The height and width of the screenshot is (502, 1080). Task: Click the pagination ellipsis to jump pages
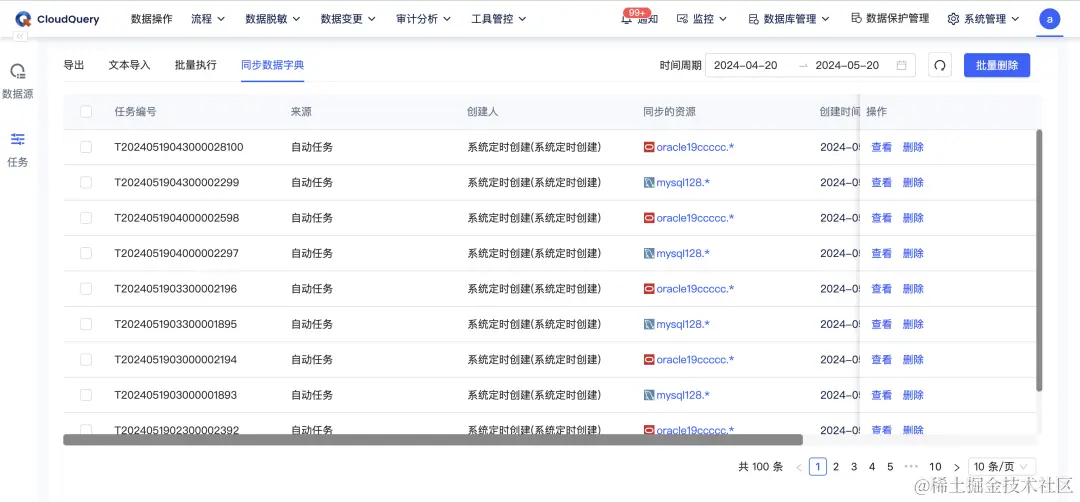pyautogui.click(x=911, y=466)
